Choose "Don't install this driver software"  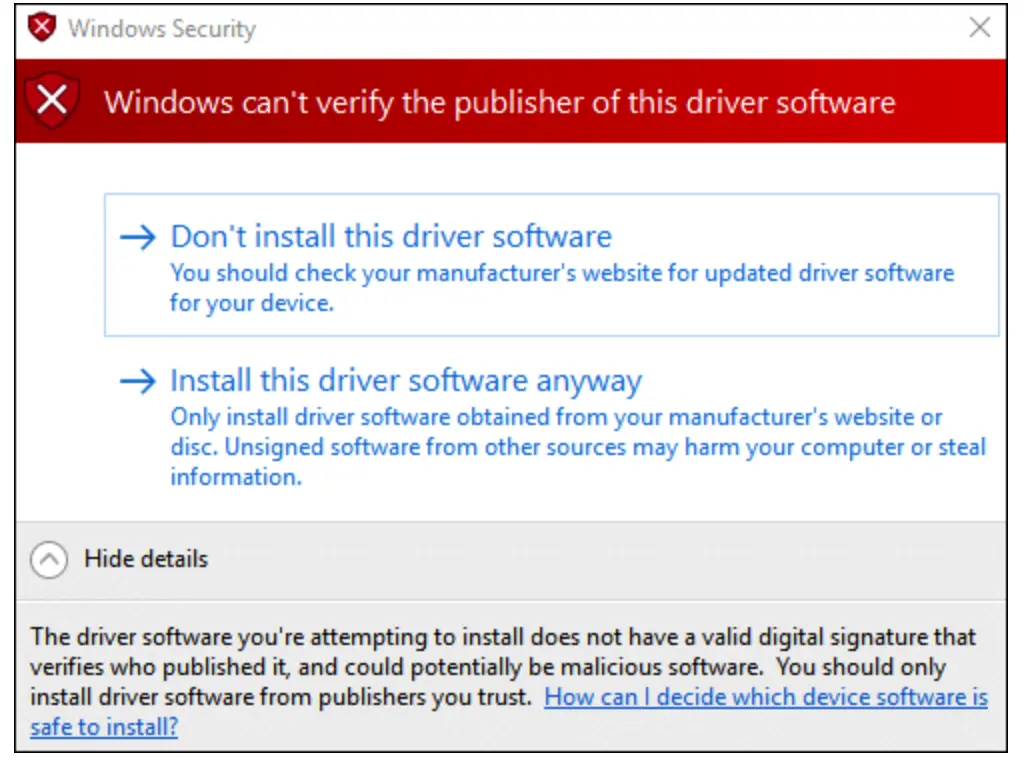click(x=551, y=264)
